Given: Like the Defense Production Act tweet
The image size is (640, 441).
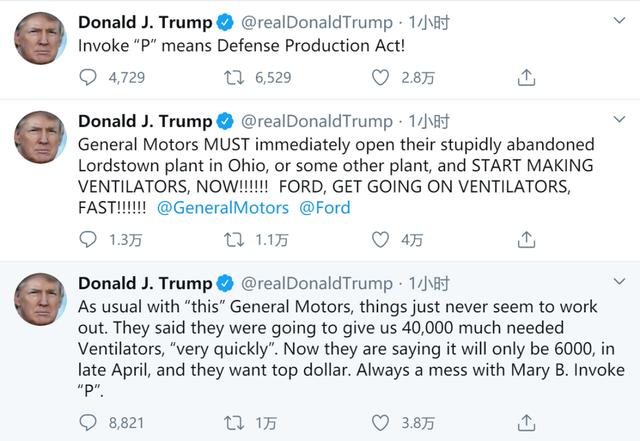Looking at the screenshot, I should [x=379, y=77].
